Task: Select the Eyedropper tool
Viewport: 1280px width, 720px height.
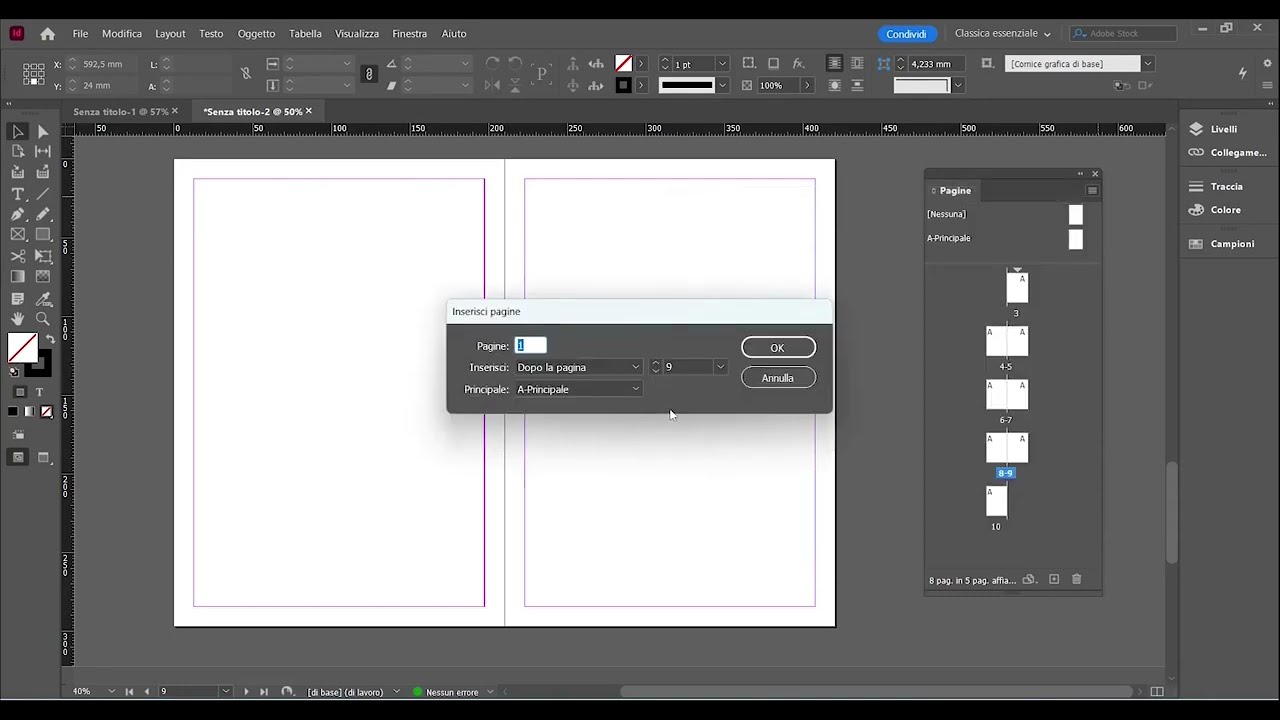Action: [x=43, y=297]
